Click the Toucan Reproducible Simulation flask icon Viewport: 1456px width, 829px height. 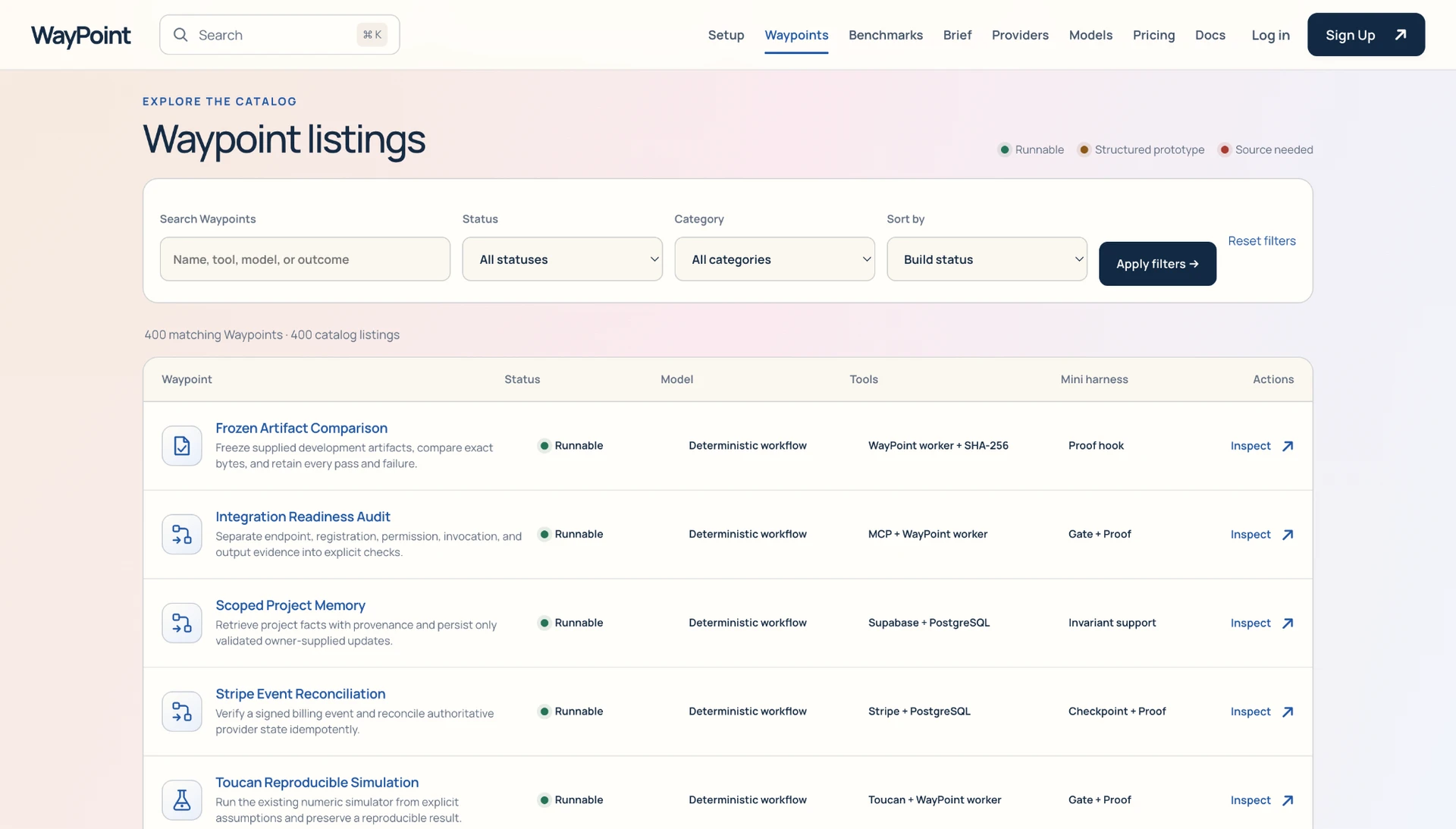(x=182, y=800)
